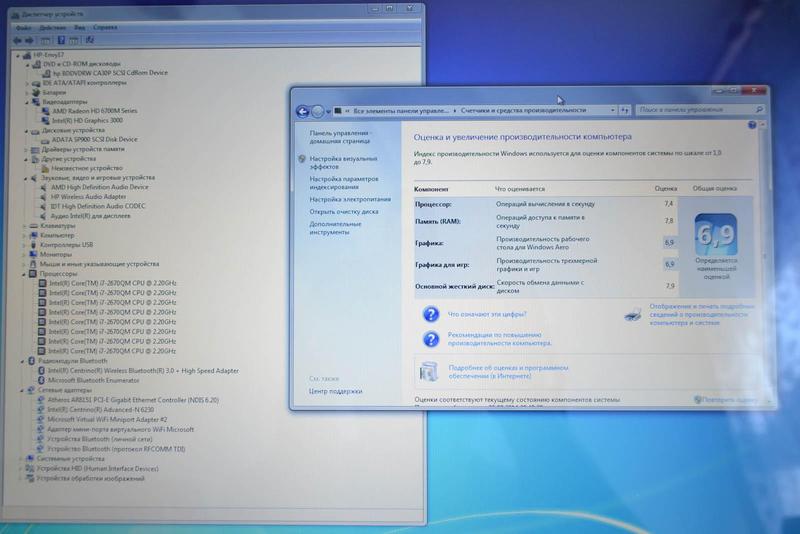Open 'Настройка визуальных эффектов' link

tap(342, 163)
